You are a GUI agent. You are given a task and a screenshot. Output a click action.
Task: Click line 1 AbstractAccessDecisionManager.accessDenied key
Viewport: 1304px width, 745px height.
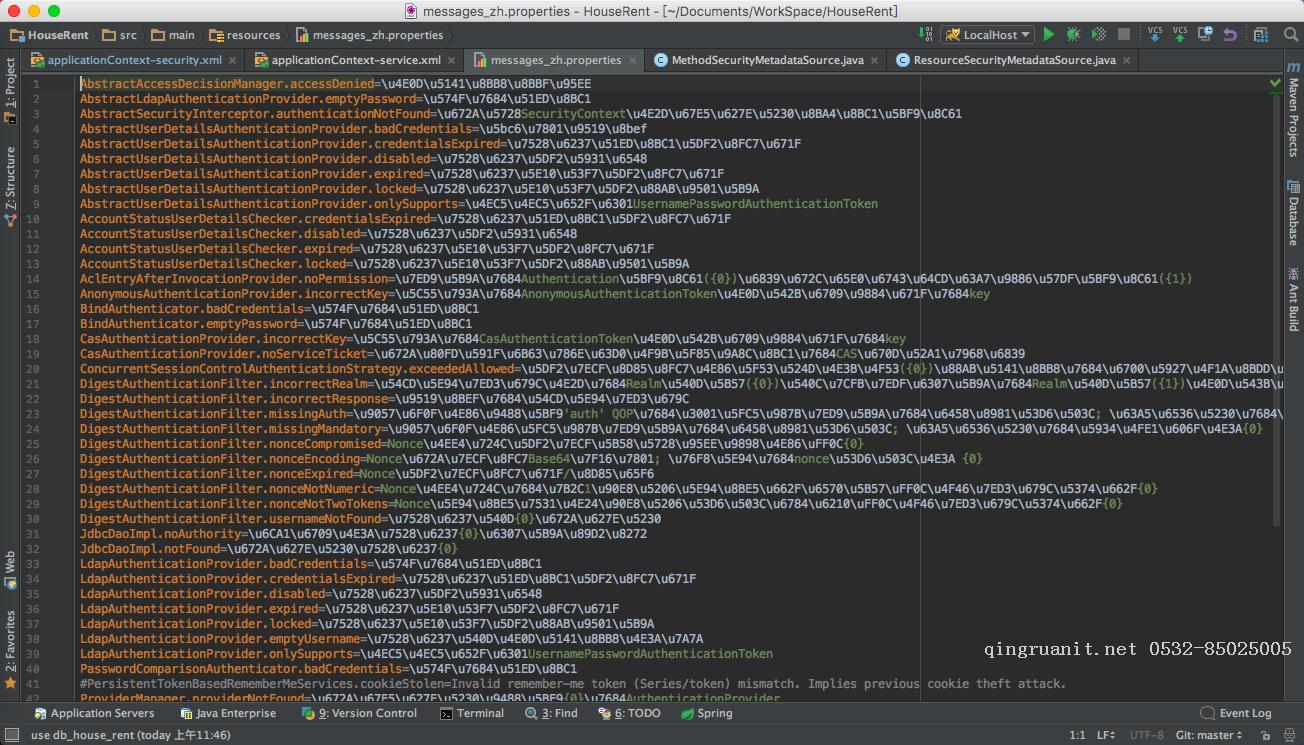(228, 84)
